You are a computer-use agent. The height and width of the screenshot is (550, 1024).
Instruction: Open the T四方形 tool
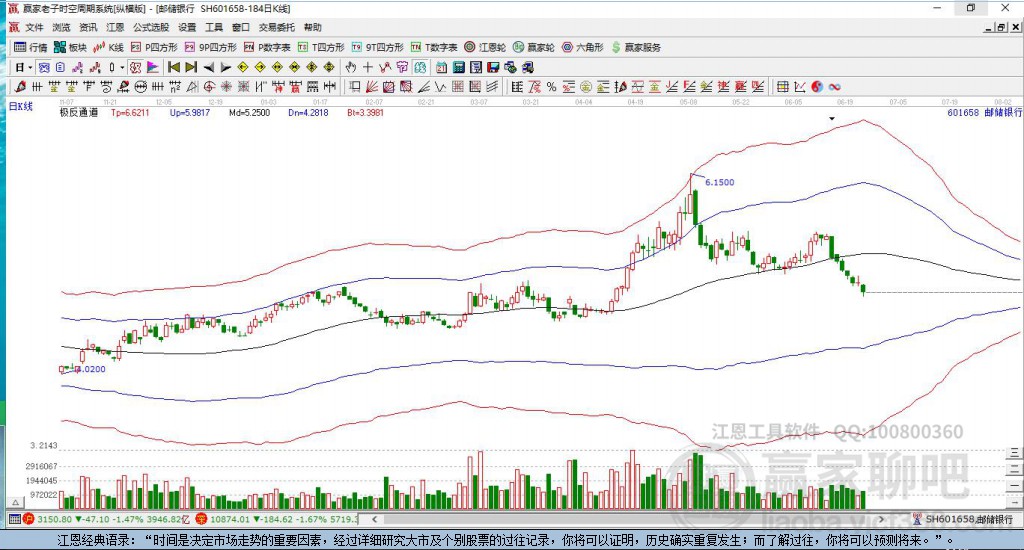[321, 47]
